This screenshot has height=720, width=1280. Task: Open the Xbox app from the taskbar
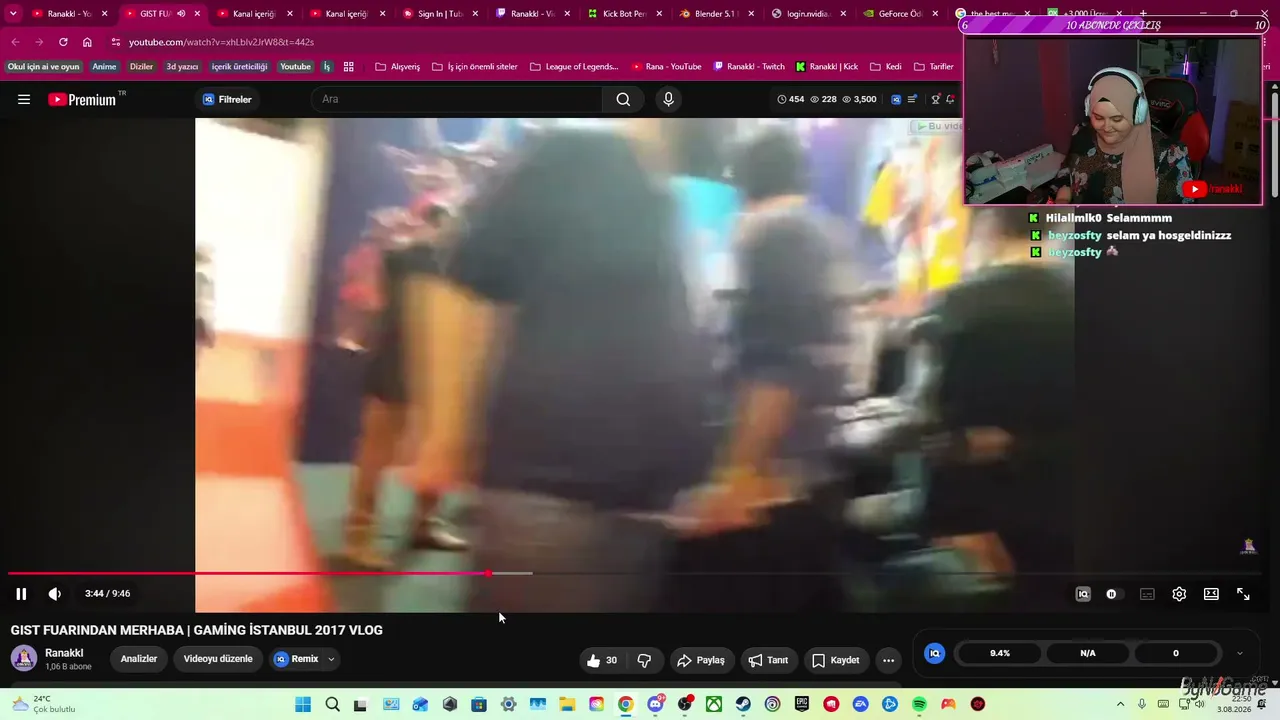pyautogui.click(x=714, y=704)
